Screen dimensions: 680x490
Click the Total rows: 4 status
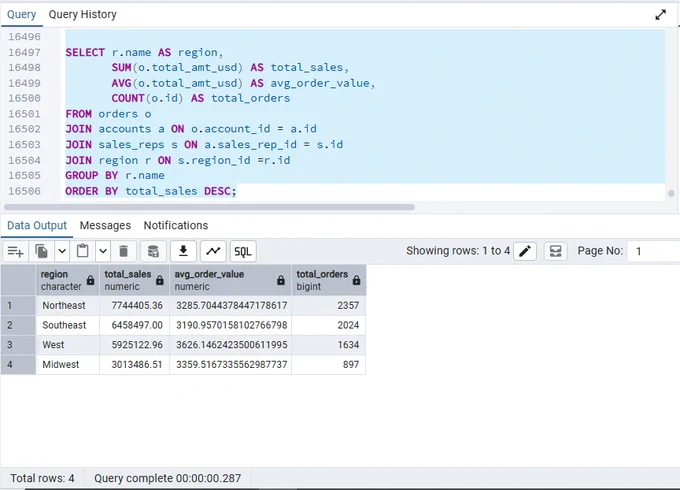coord(42,478)
